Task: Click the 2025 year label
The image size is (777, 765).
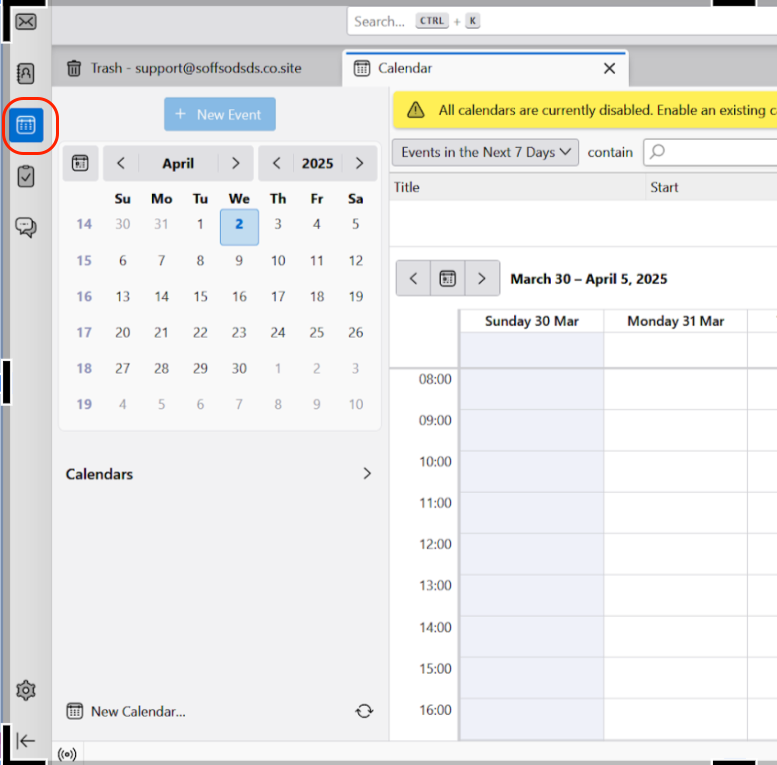Action: pyautogui.click(x=318, y=163)
